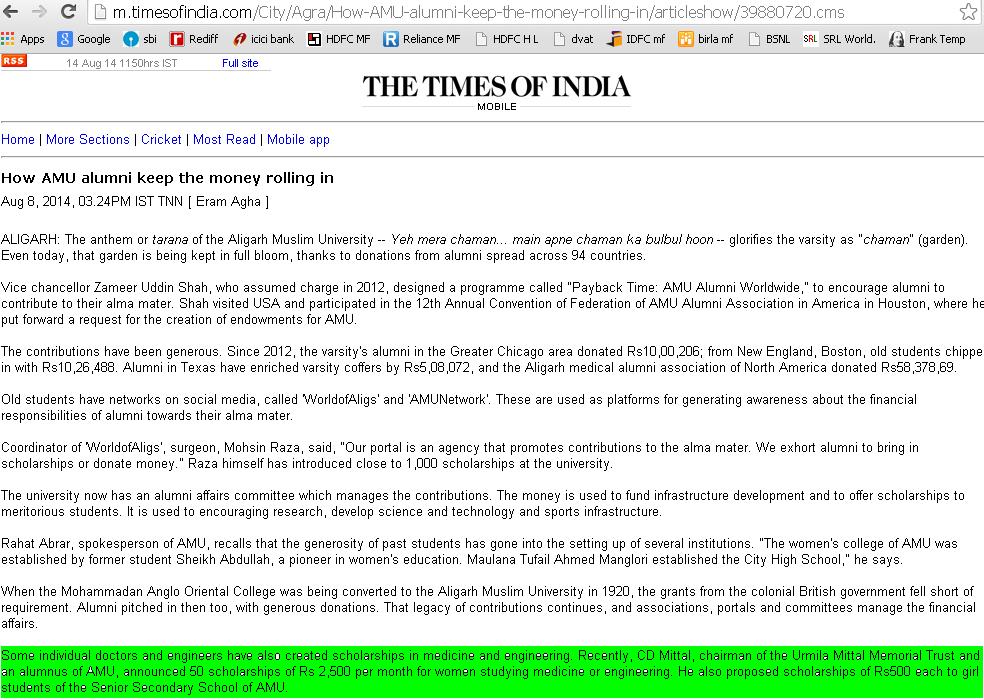Open the Most Read link
Image resolution: width=984 pixels, height=700 pixels.
tap(224, 139)
